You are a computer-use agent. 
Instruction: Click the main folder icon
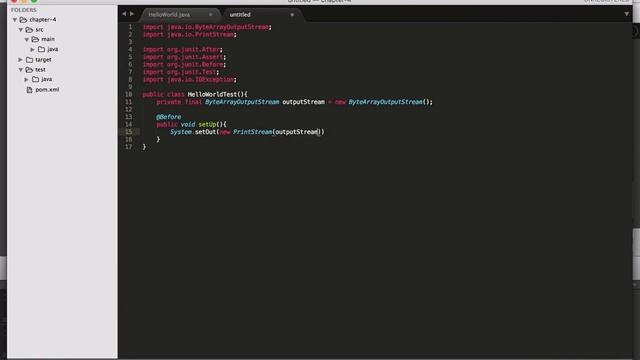tap(35, 39)
